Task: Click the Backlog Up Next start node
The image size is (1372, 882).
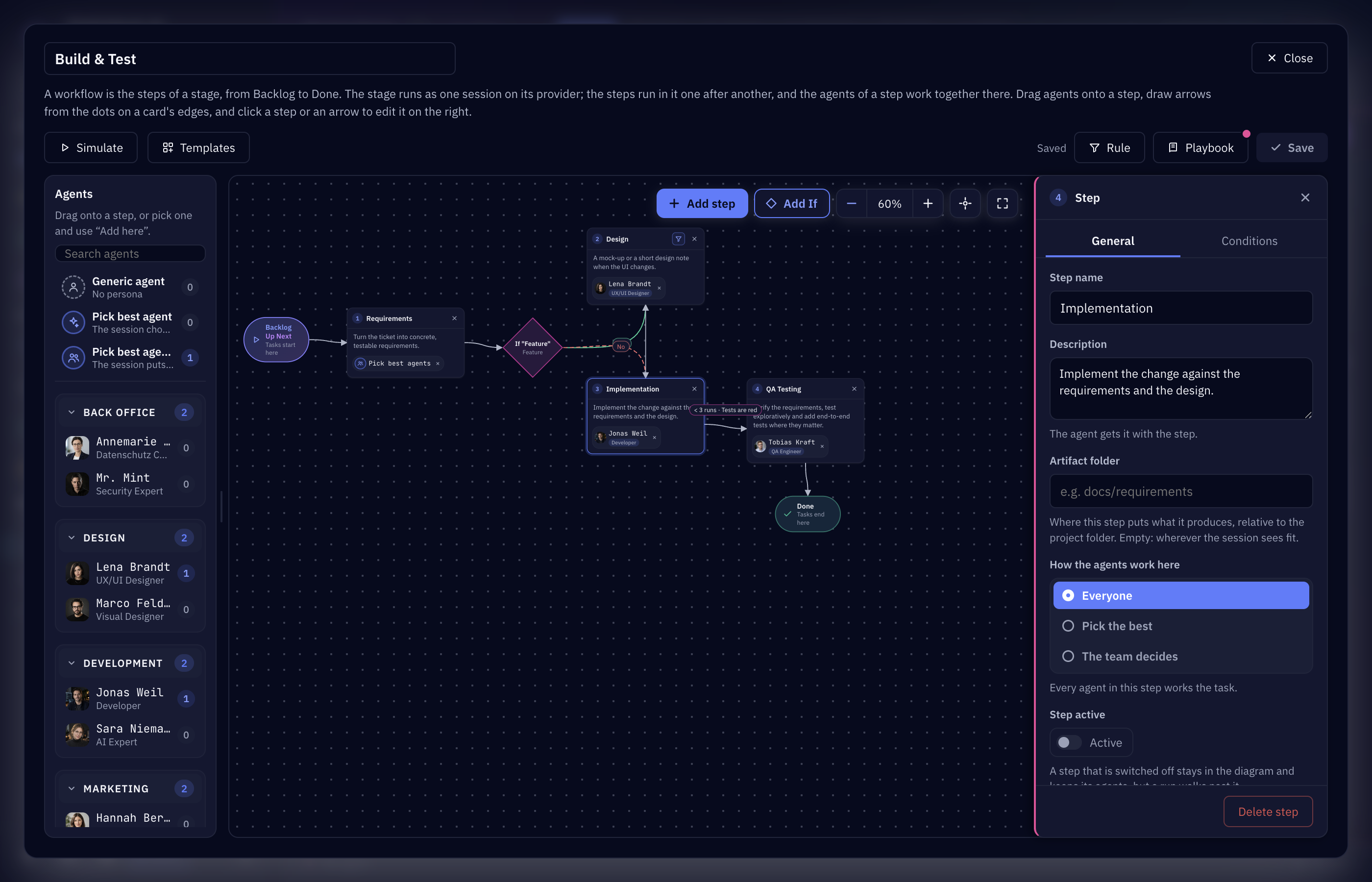Action: (276, 340)
